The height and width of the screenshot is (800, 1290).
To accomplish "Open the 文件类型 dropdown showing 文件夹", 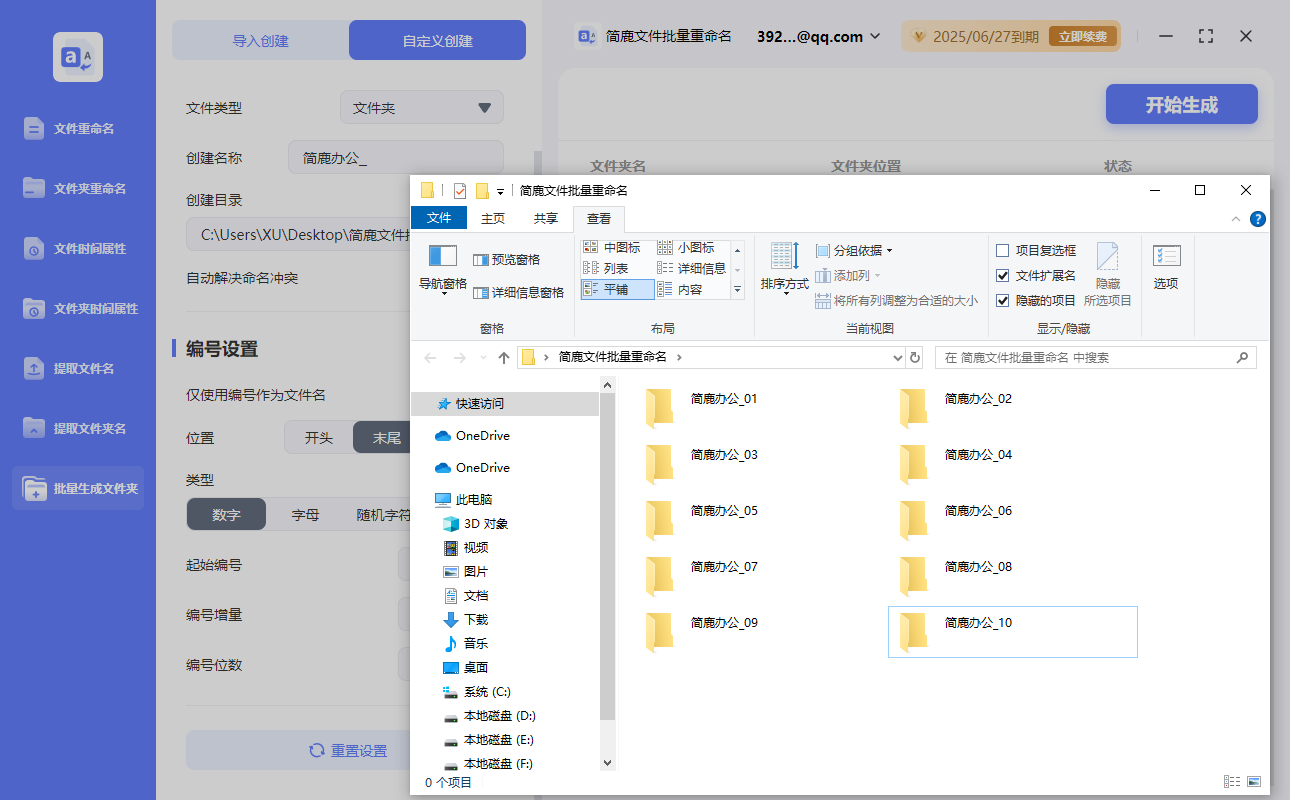I will 421,107.
